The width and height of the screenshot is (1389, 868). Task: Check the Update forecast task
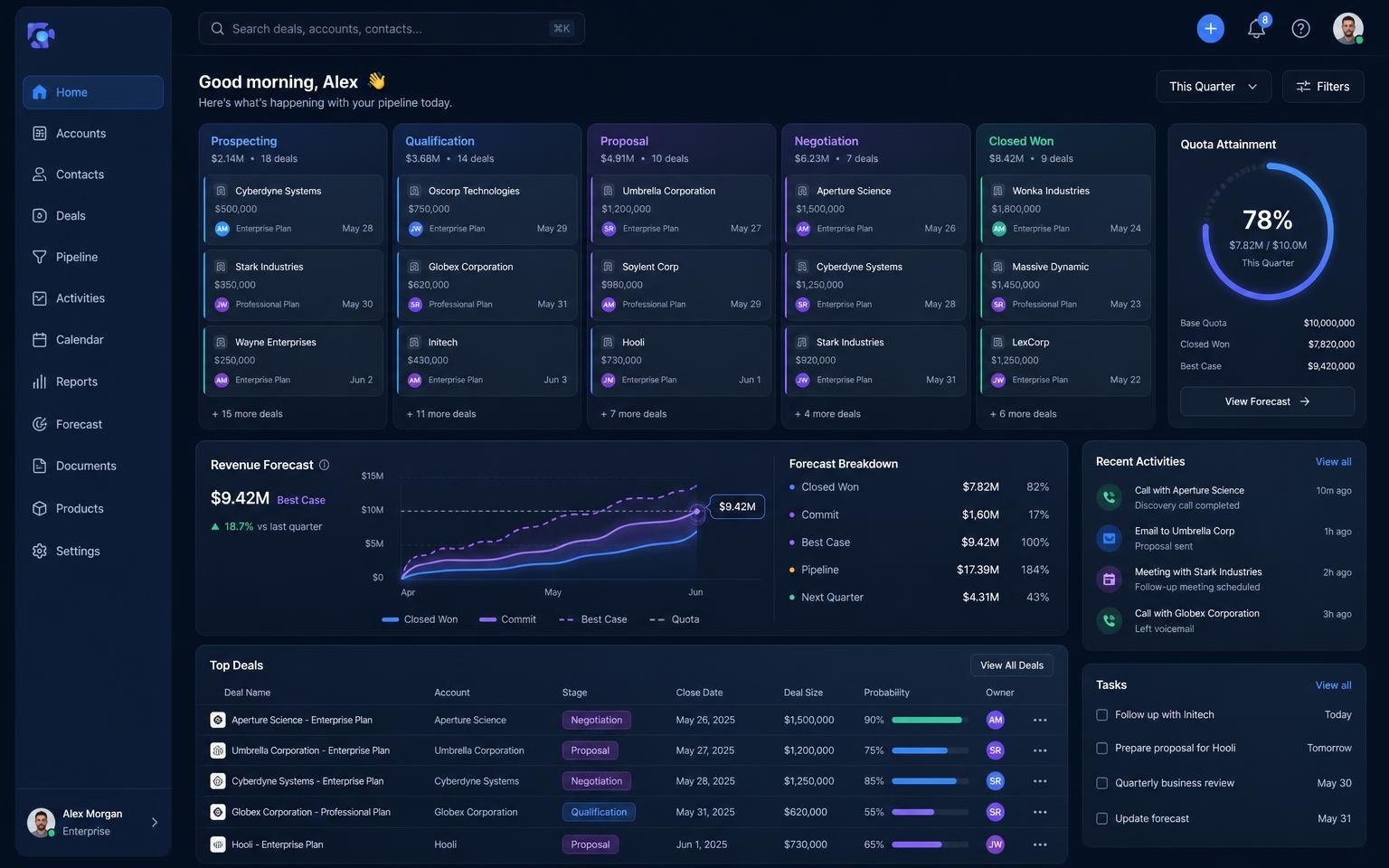(x=1101, y=819)
